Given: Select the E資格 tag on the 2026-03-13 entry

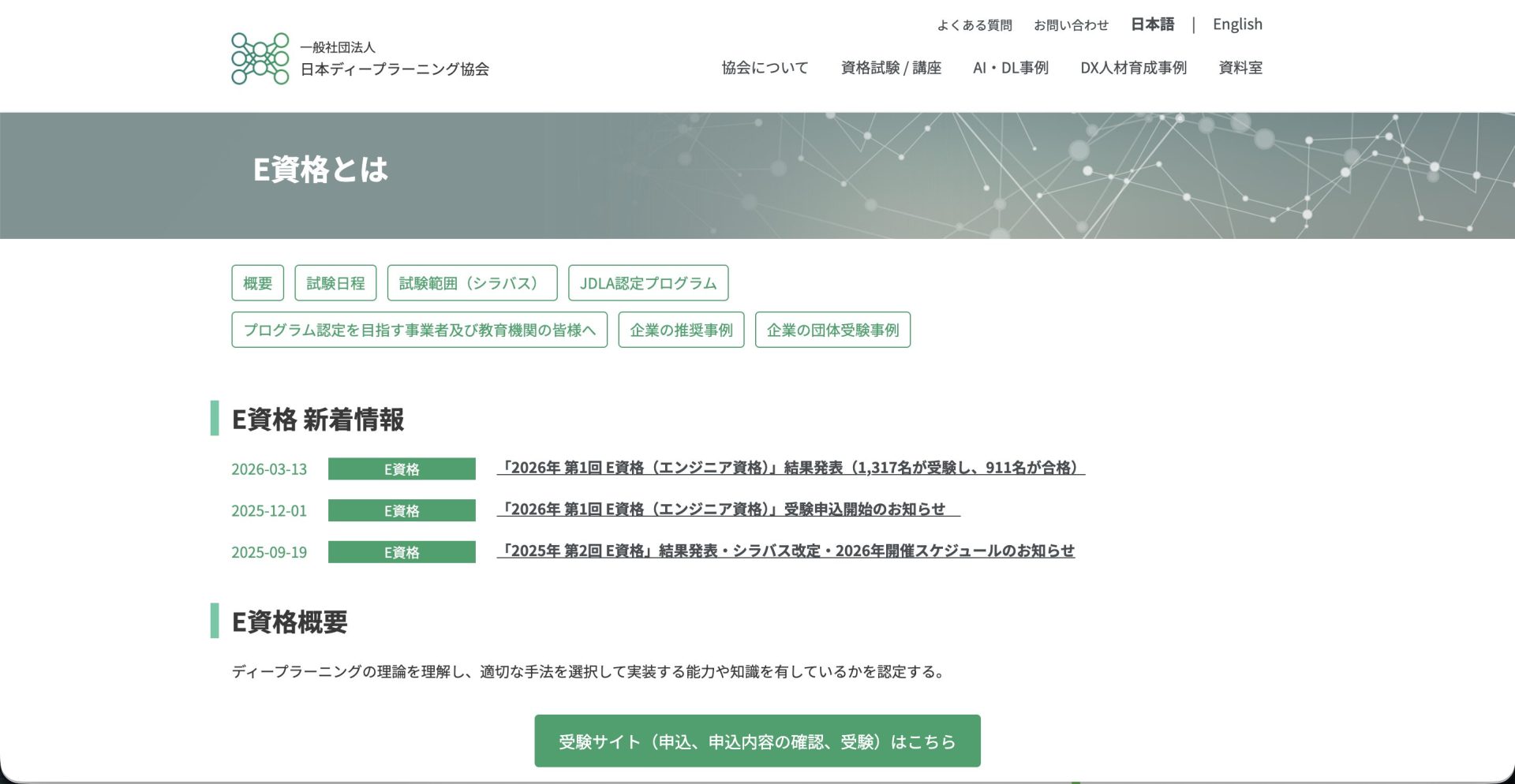Looking at the screenshot, I should tap(402, 469).
